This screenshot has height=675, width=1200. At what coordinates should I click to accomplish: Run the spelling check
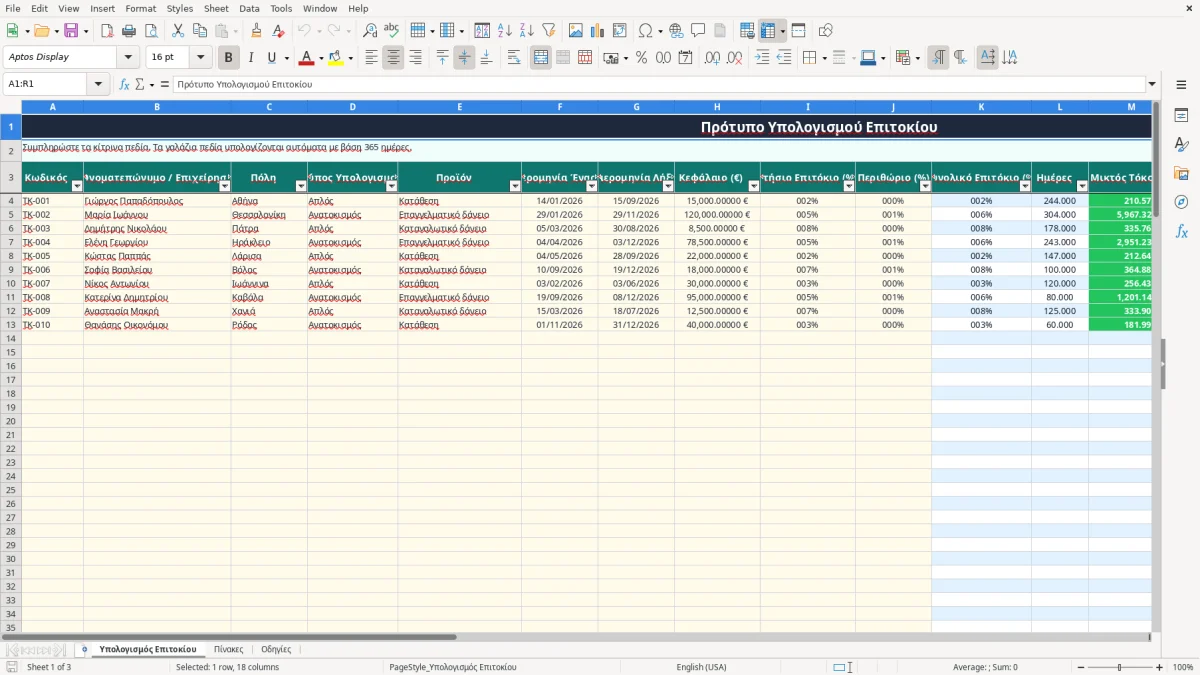click(x=391, y=31)
